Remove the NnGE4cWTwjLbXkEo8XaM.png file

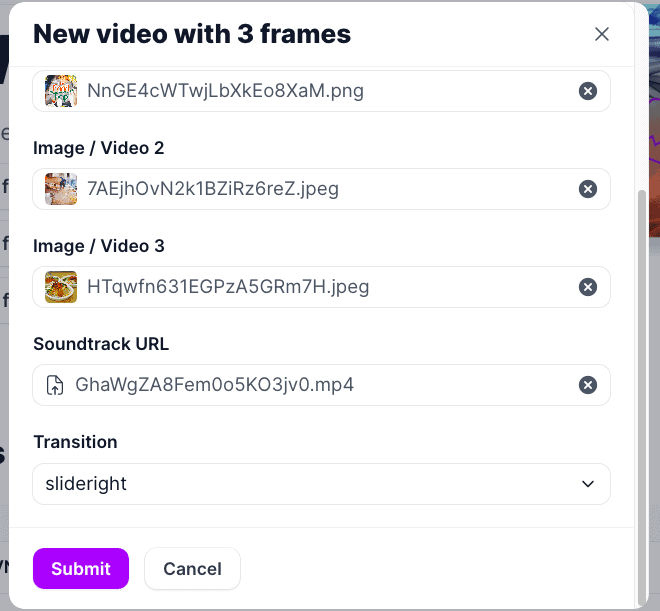point(588,91)
